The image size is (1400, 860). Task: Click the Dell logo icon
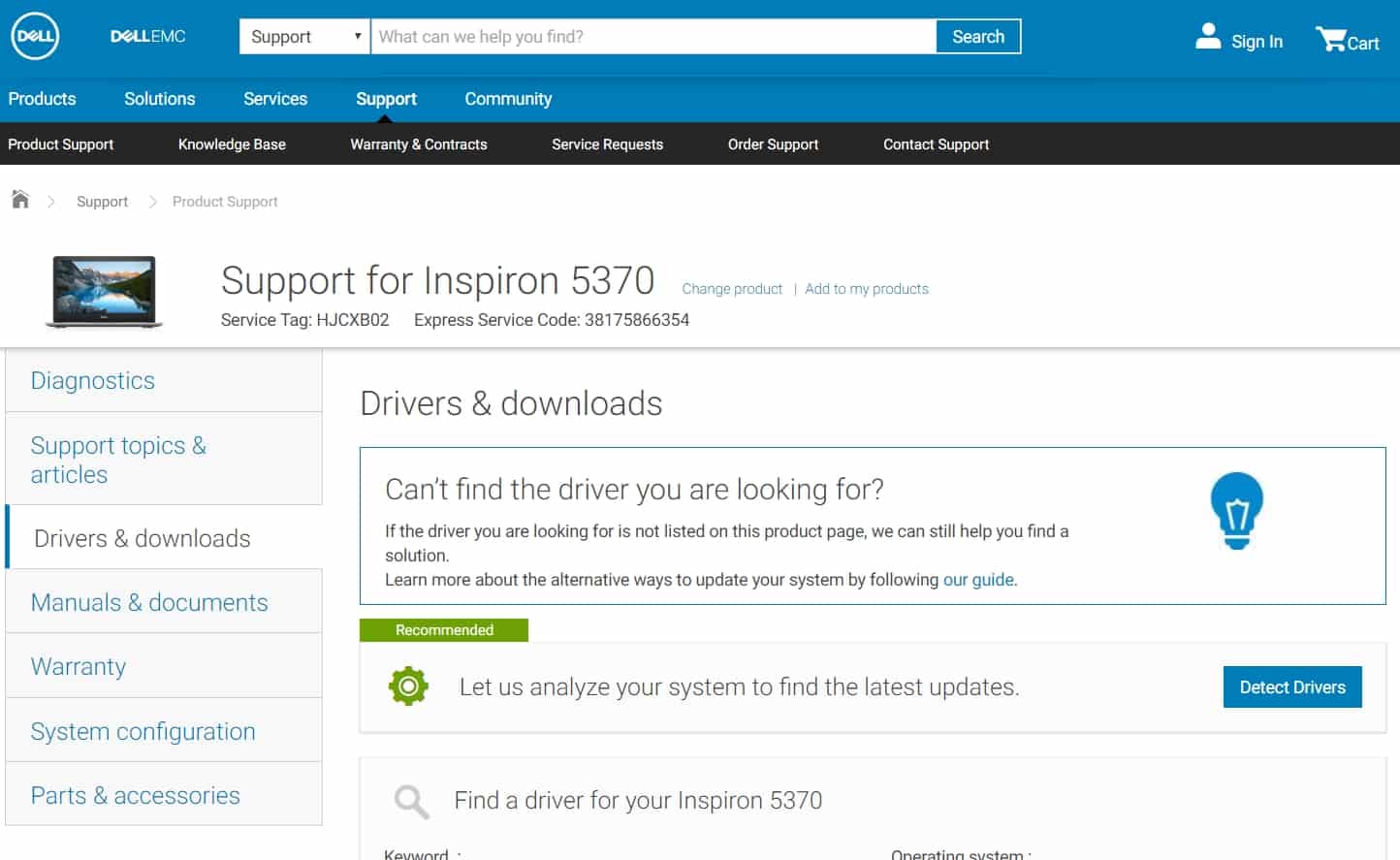pos(35,37)
